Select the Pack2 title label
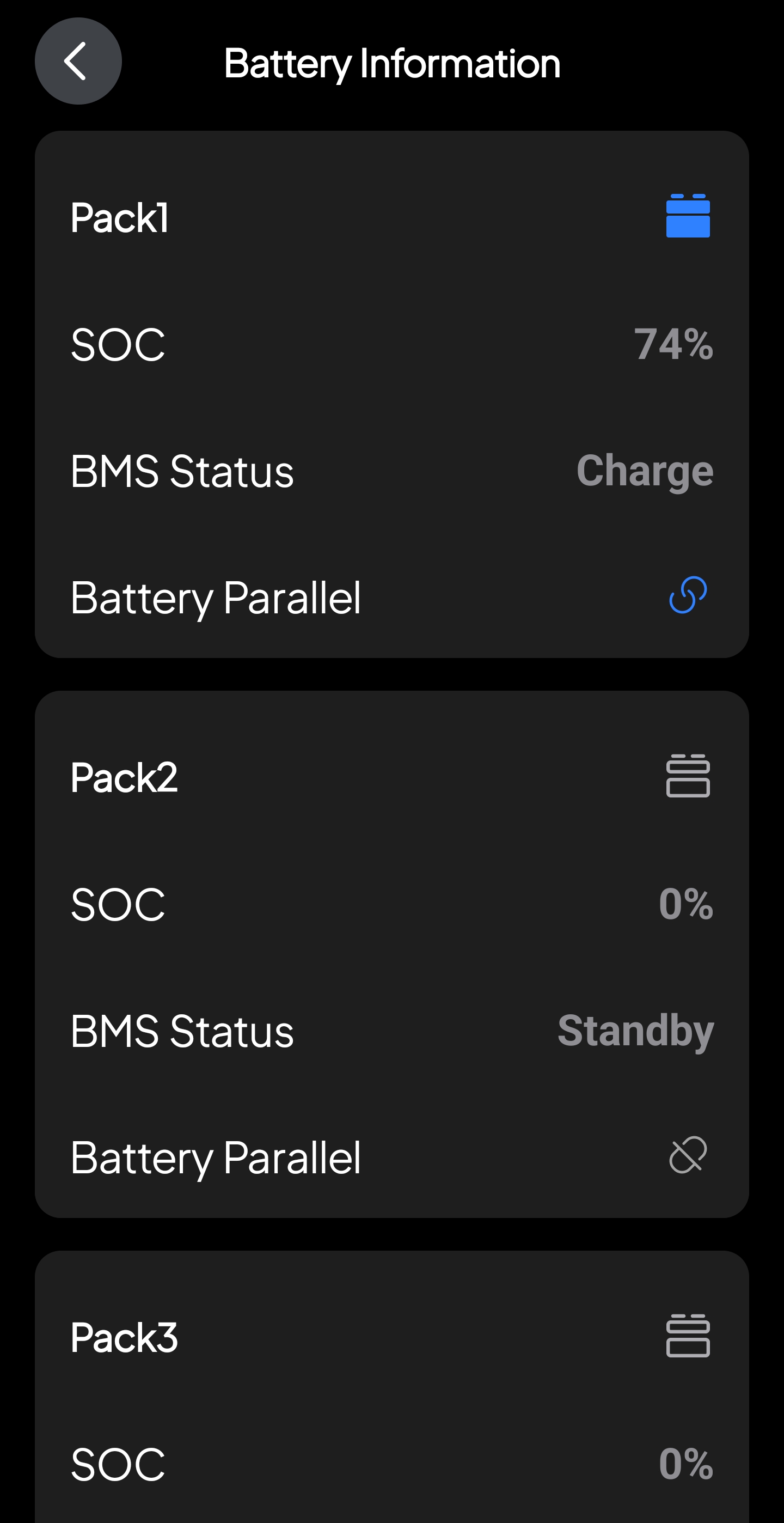The image size is (784, 1523). 124,777
